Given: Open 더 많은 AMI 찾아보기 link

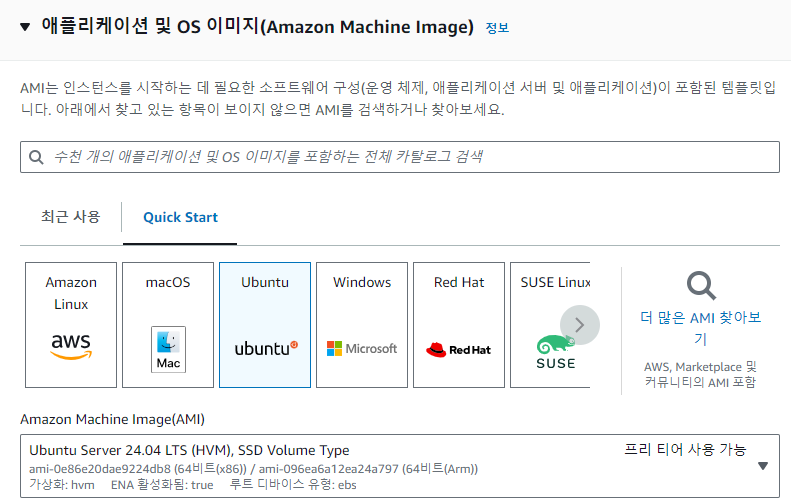Looking at the screenshot, I should point(700,328).
